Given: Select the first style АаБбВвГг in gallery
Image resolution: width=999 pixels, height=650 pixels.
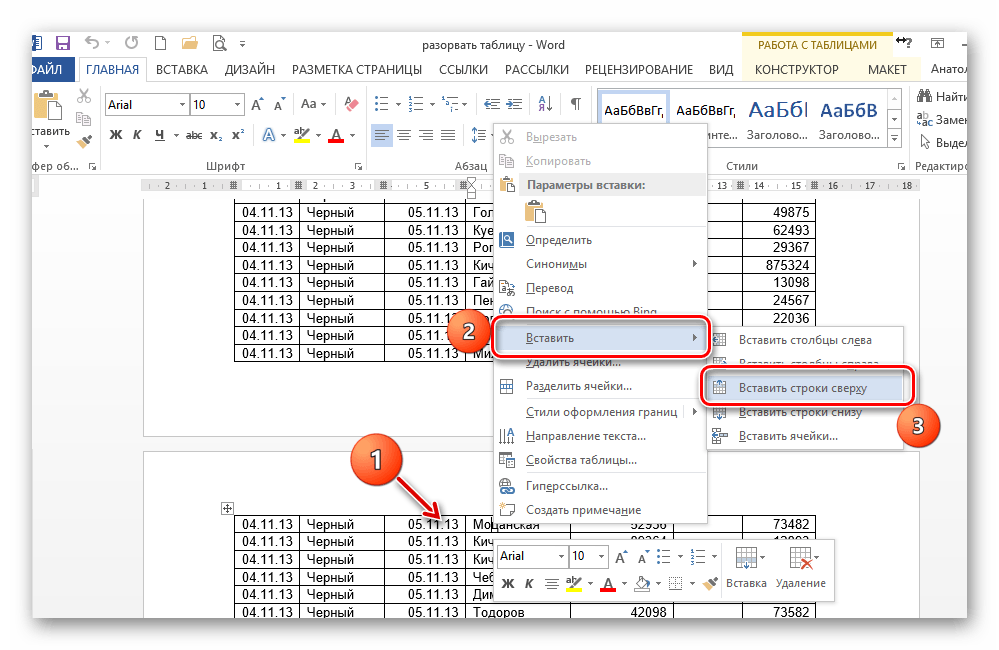Looking at the screenshot, I should tap(633, 111).
